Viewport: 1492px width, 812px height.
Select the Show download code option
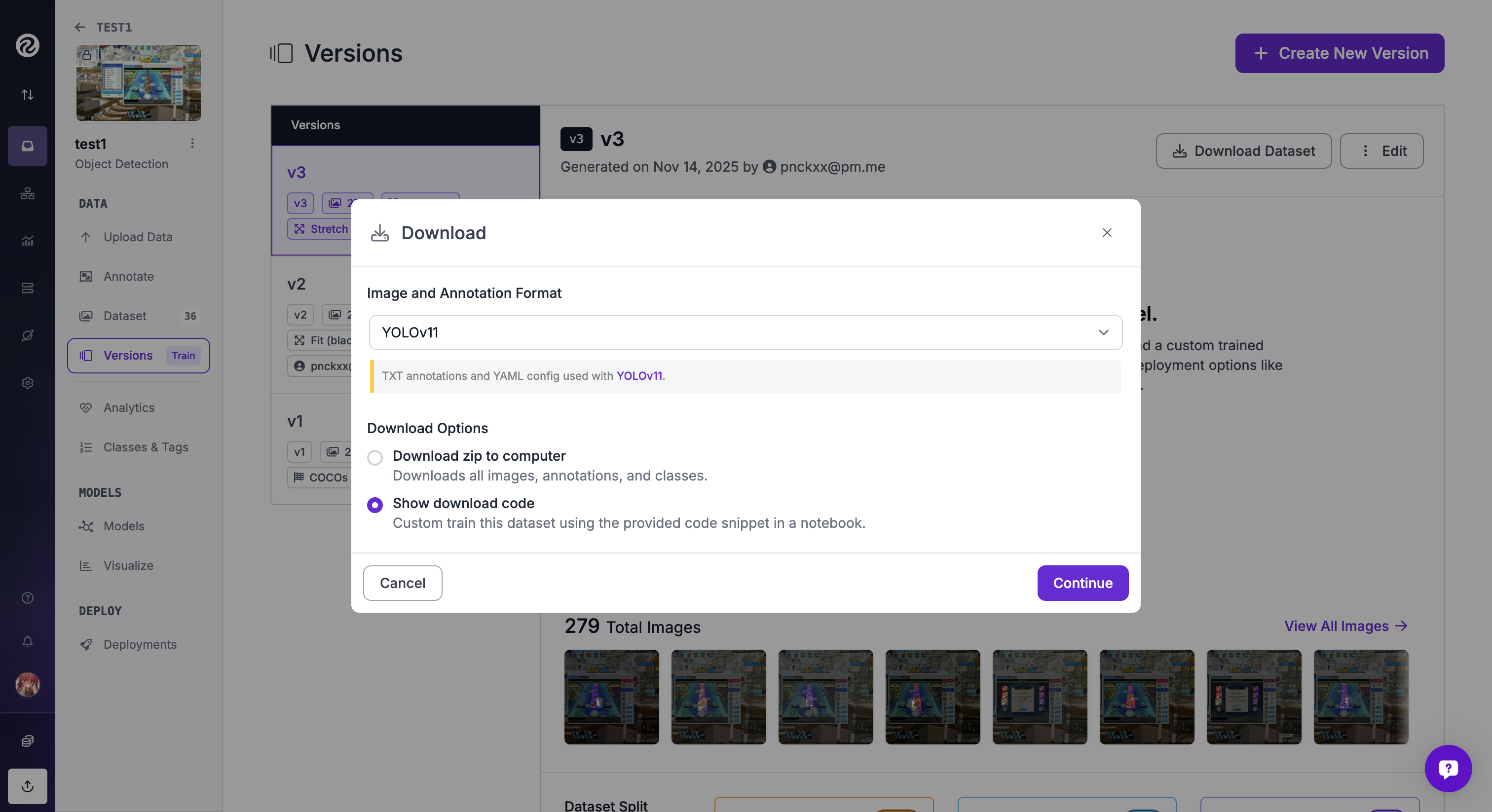pyautogui.click(x=375, y=505)
